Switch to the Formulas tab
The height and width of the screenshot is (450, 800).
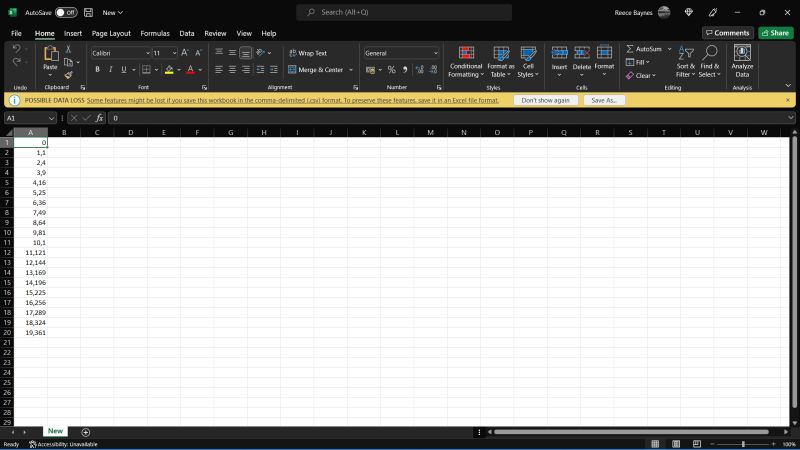pyautogui.click(x=155, y=33)
